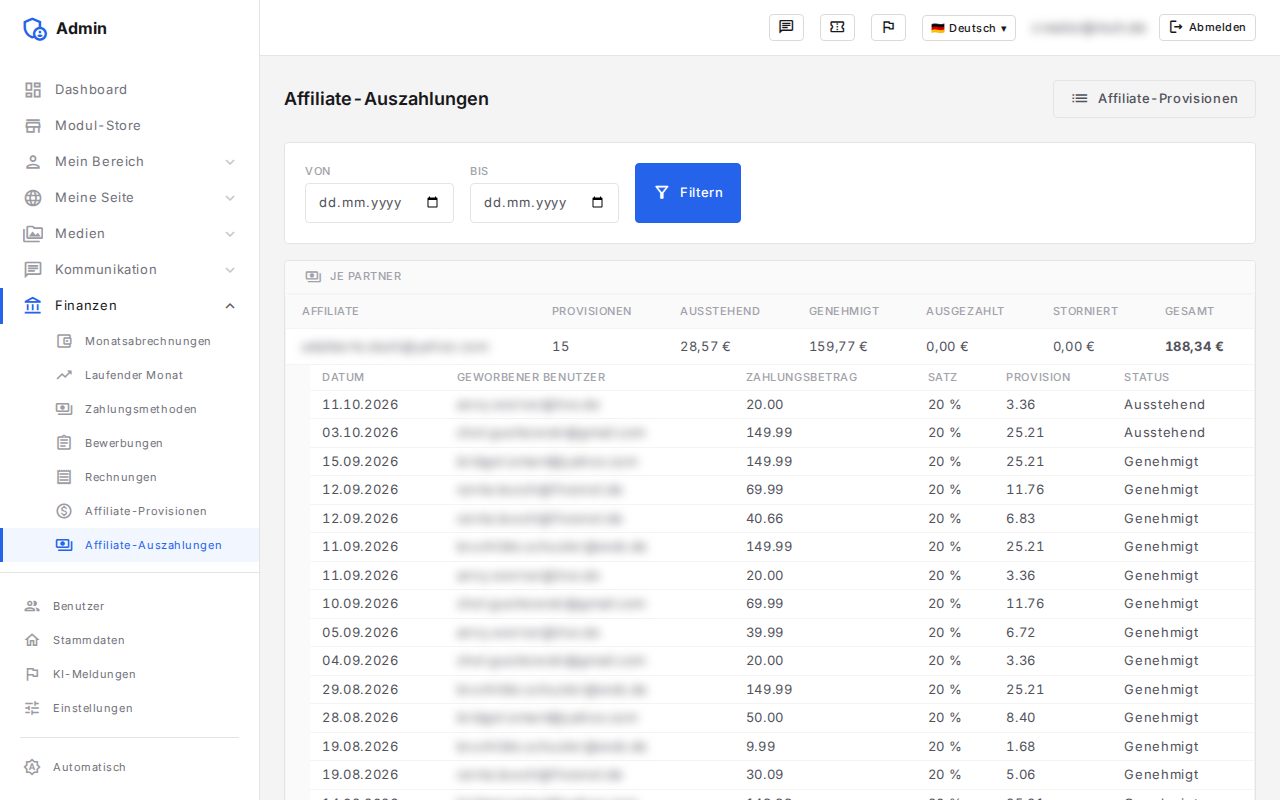This screenshot has width=1280, height=800.
Task: Click the Benutzer people icon
Action: click(32, 606)
